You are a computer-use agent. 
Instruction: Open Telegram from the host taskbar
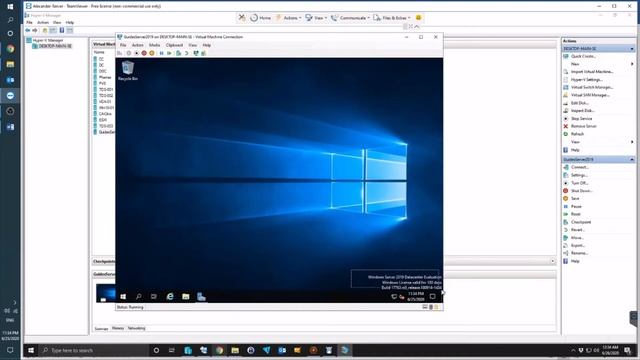coord(267,350)
